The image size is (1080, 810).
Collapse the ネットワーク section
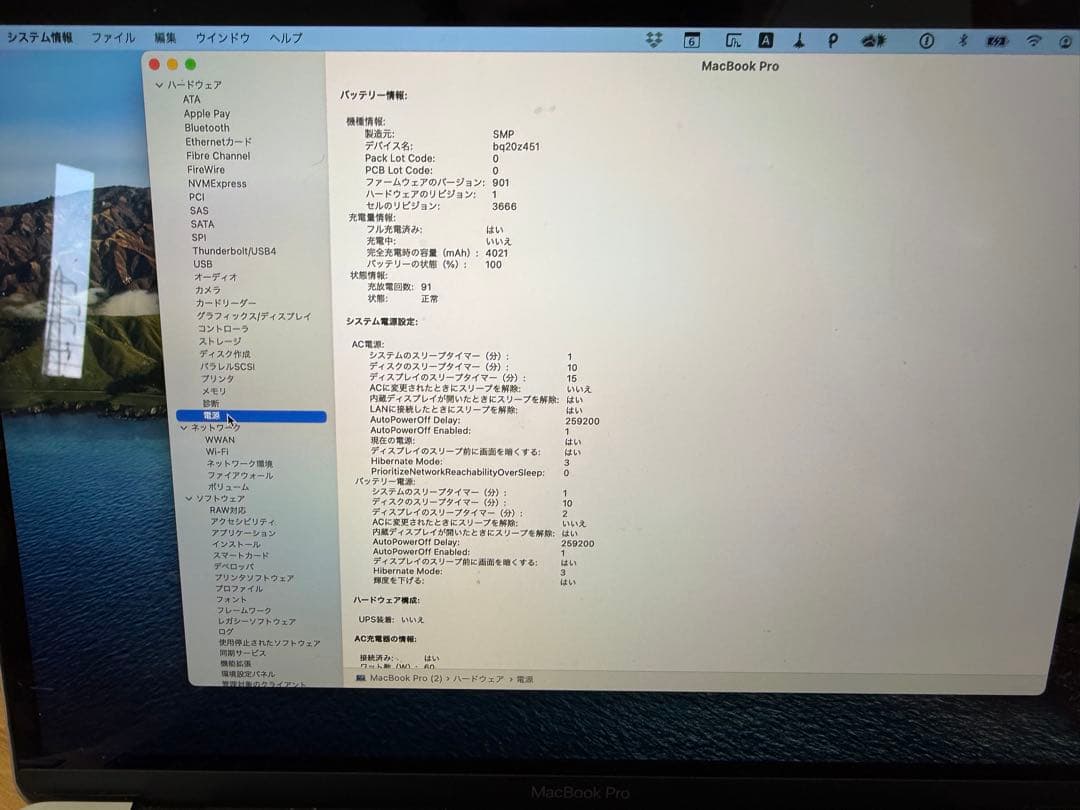tap(183, 426)
